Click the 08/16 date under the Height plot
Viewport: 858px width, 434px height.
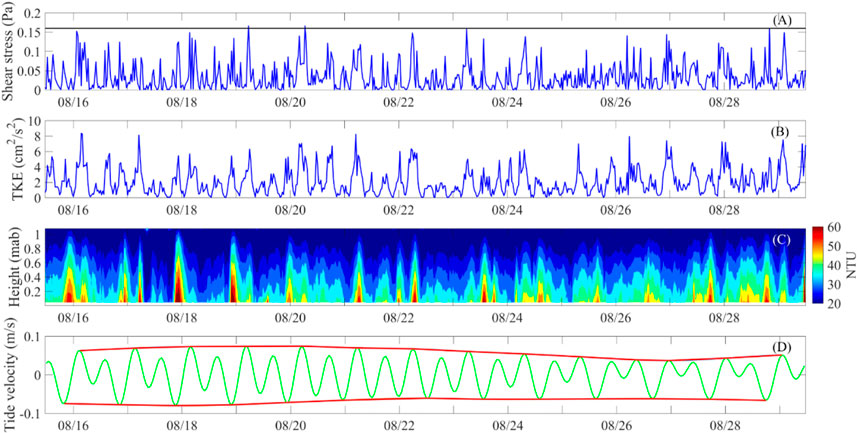click(x=73, y=317)
